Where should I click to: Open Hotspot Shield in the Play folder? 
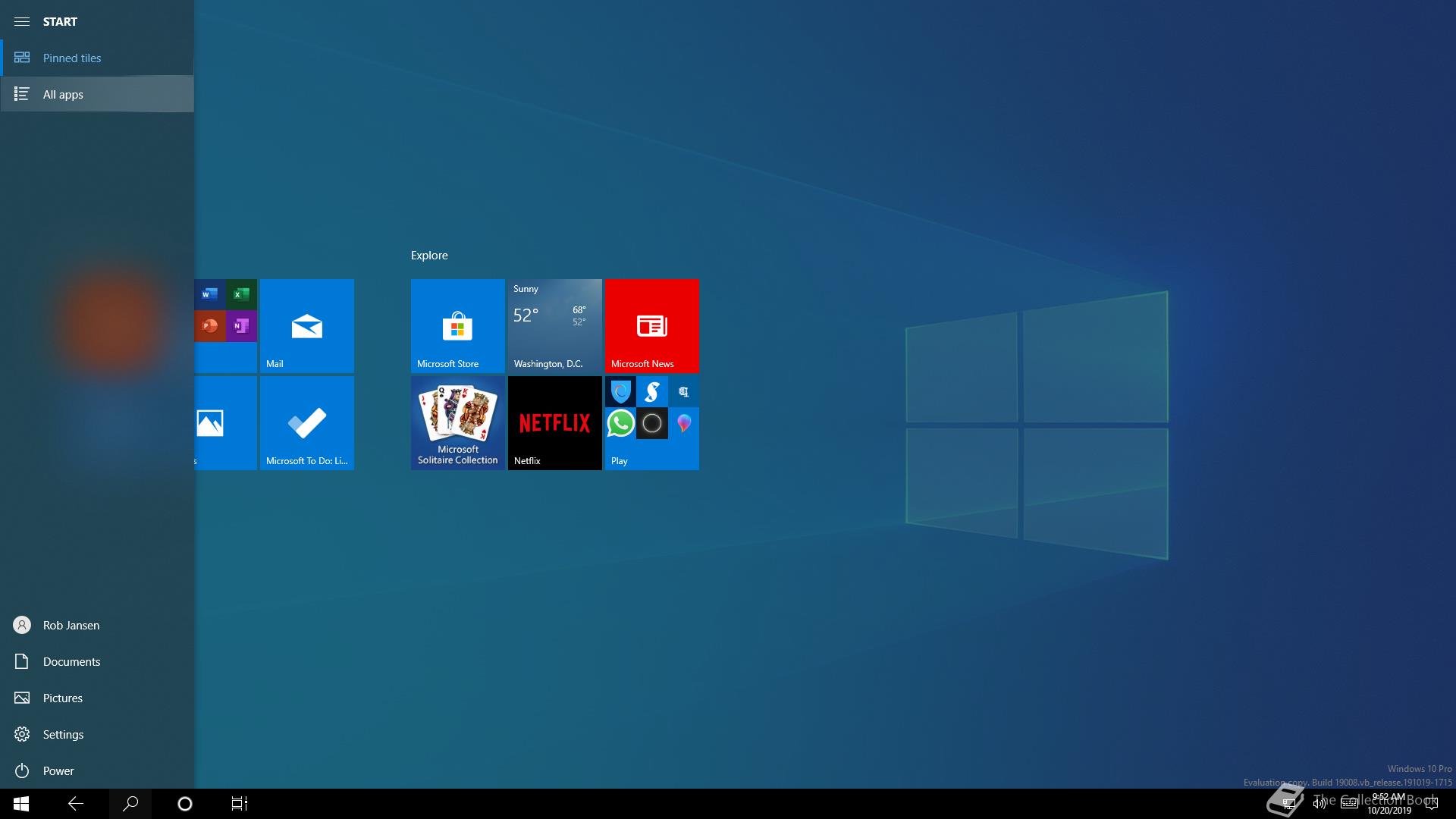tap(620, 391)
